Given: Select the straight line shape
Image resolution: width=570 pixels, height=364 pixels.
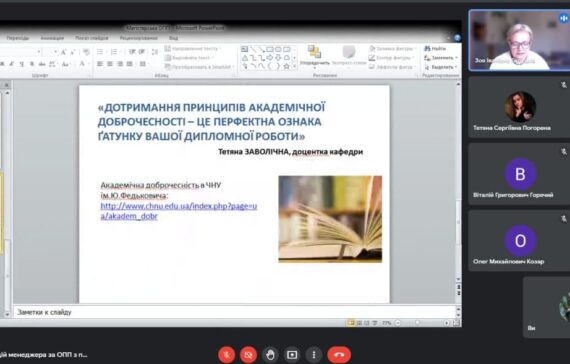Looking at the screenshot, I should click(253, 49).
